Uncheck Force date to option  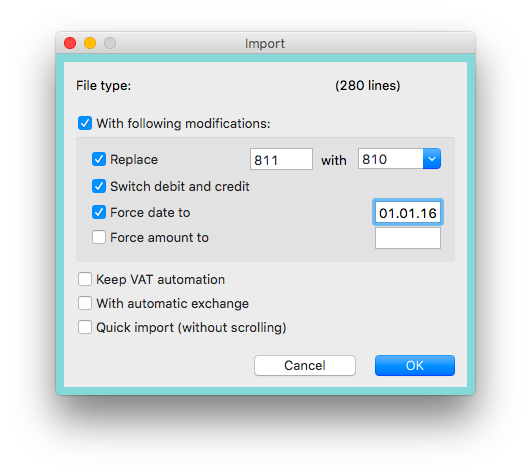click(99, 212)
